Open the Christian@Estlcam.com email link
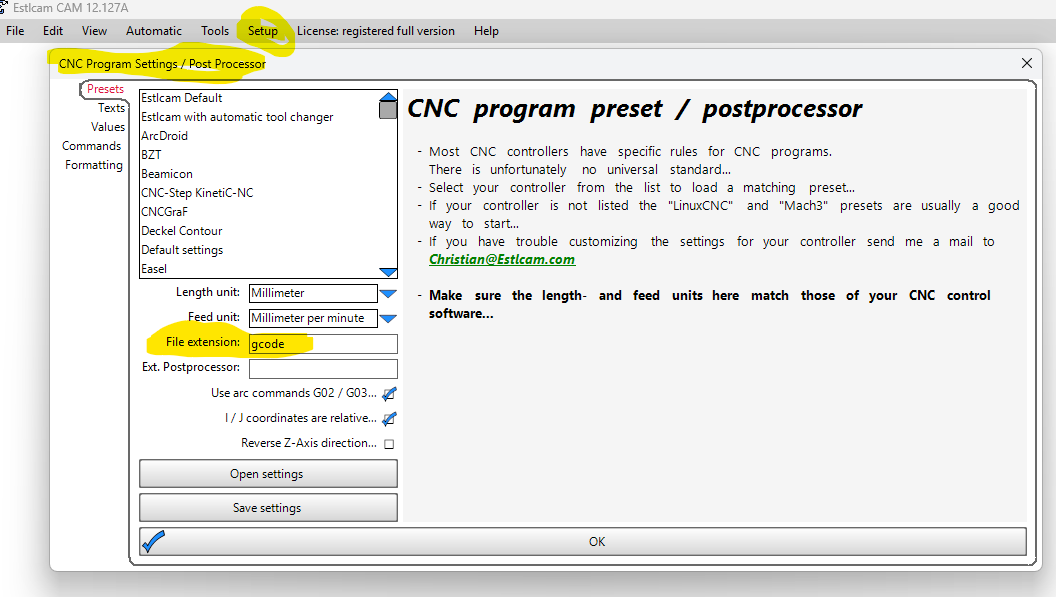Viewport: 1056px width, 597px height. tap(502, 259)
